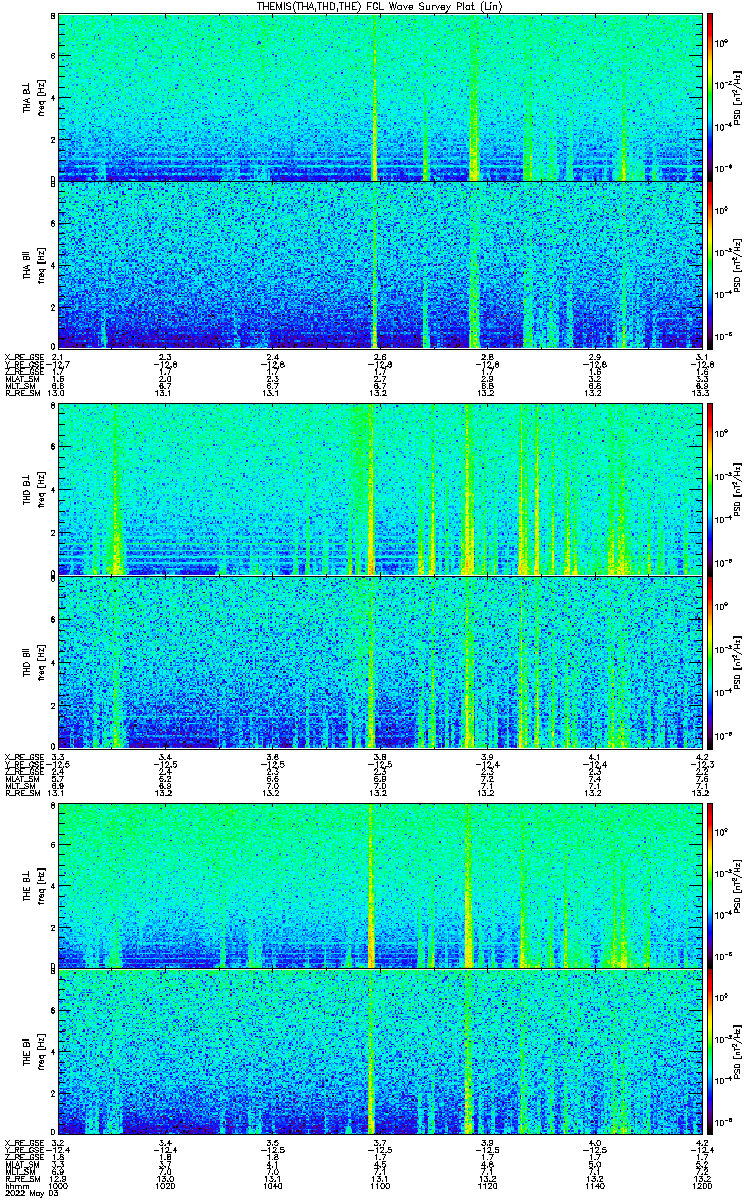The image size is (750, 1200).
Task: Click R_RE_SM row label beneath THD panels
Action: [x=21, y=794]
